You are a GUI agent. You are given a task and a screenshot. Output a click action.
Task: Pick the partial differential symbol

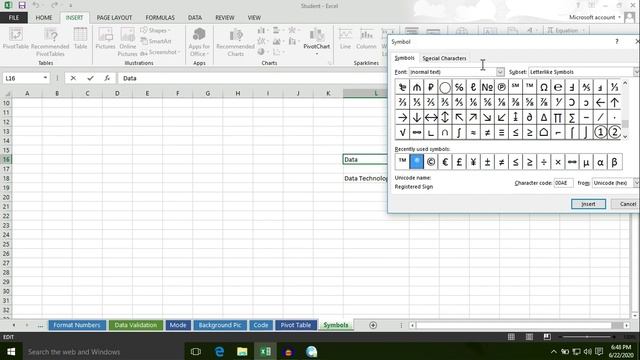[529, 118]
